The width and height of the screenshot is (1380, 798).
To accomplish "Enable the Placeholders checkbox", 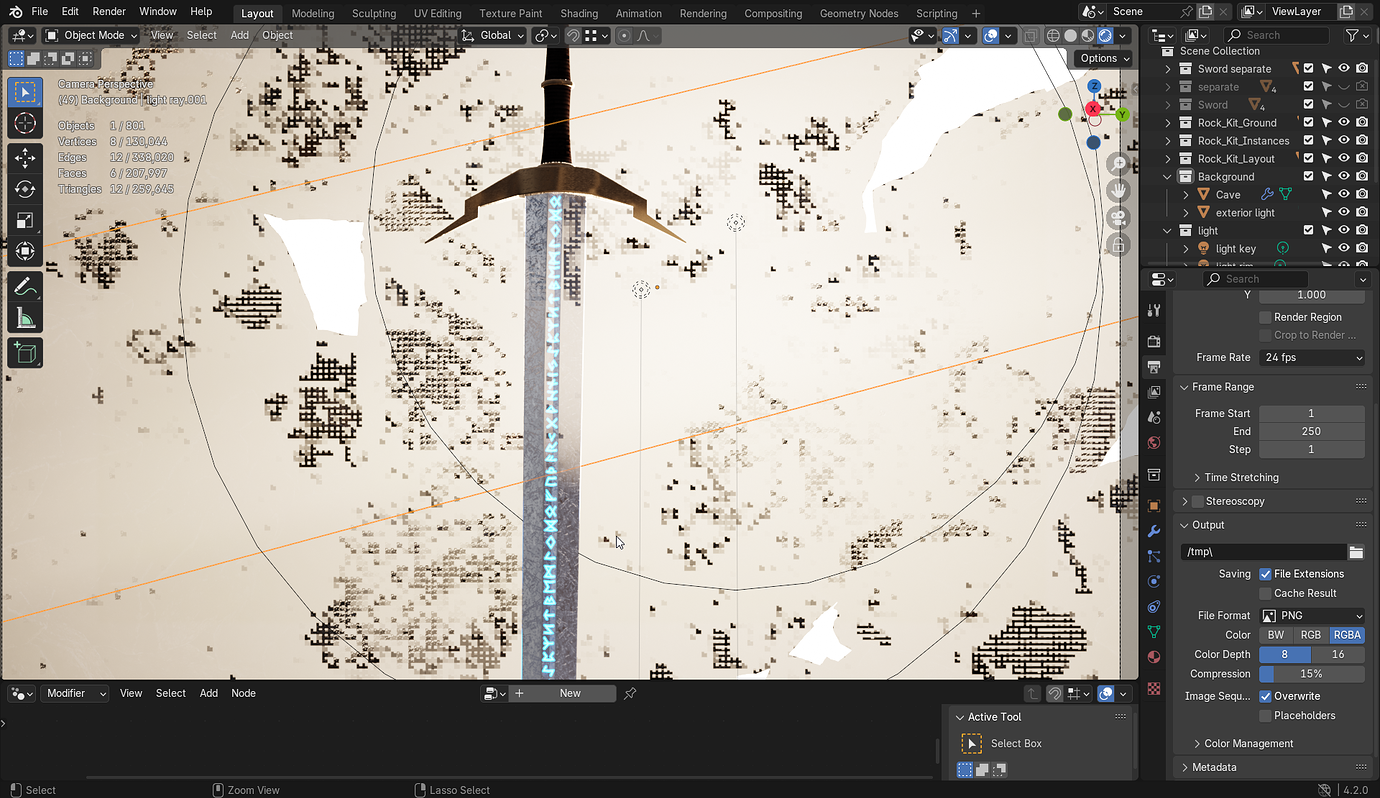I will tap(1265, 716).
